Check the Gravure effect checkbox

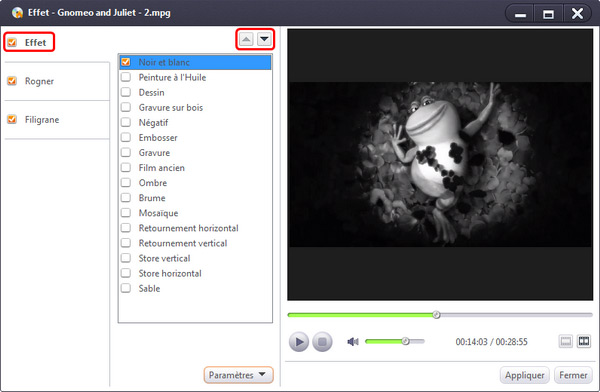[126, 152]
